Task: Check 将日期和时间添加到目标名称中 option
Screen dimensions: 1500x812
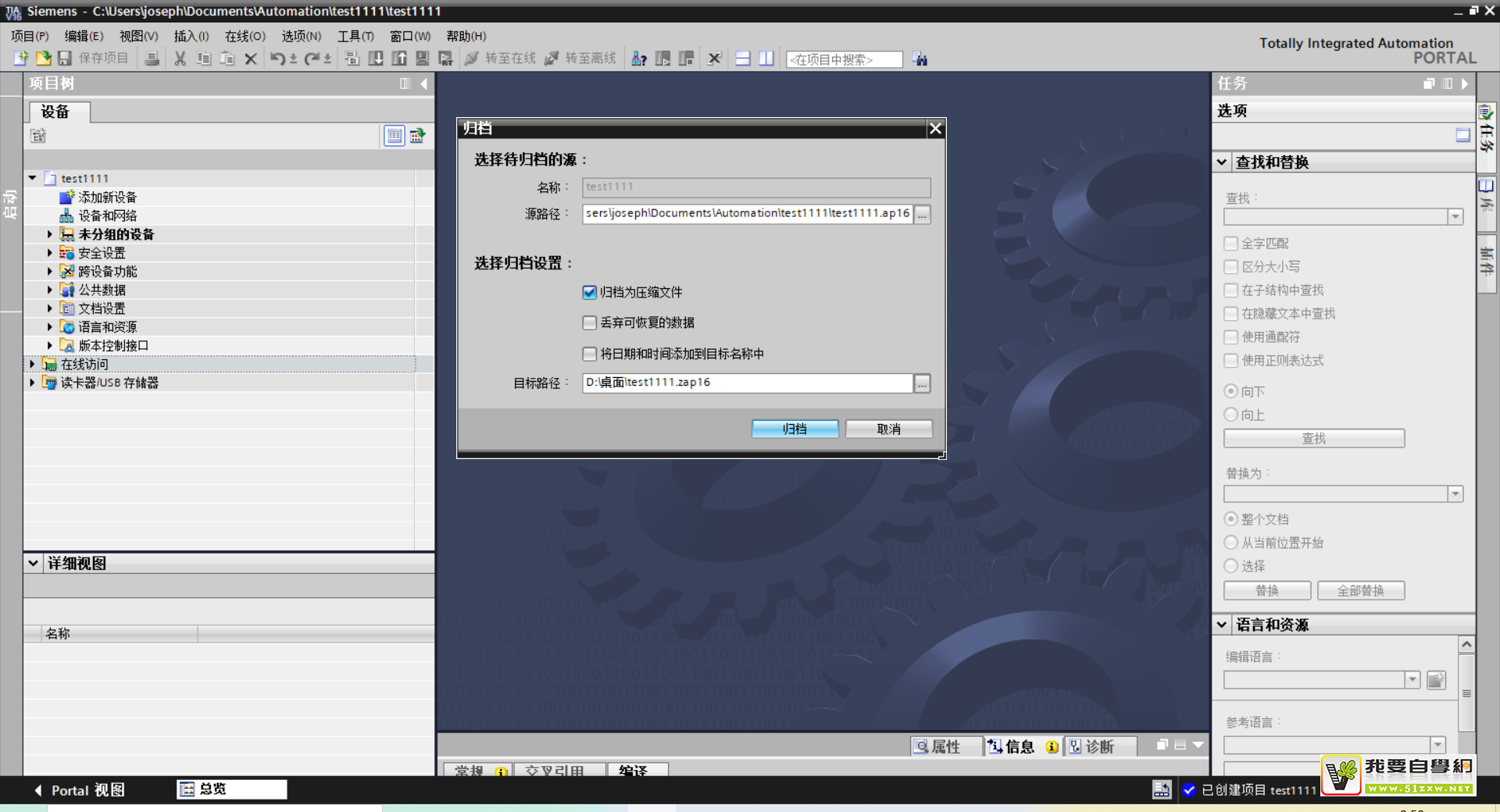Action: click(x=590, y=354)
